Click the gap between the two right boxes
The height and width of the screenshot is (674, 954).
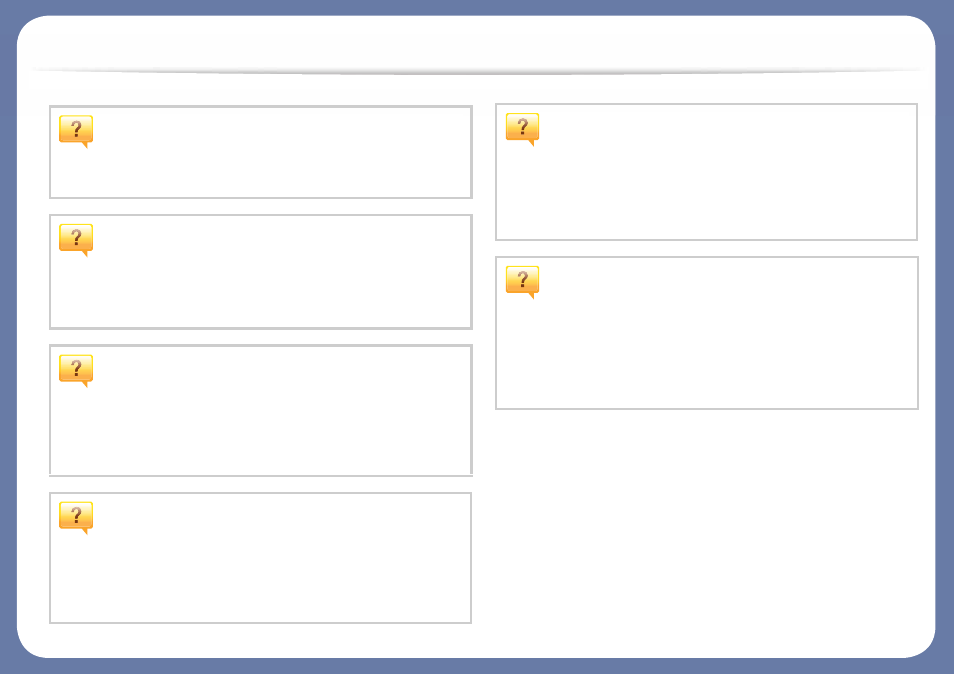coord(706,248)
